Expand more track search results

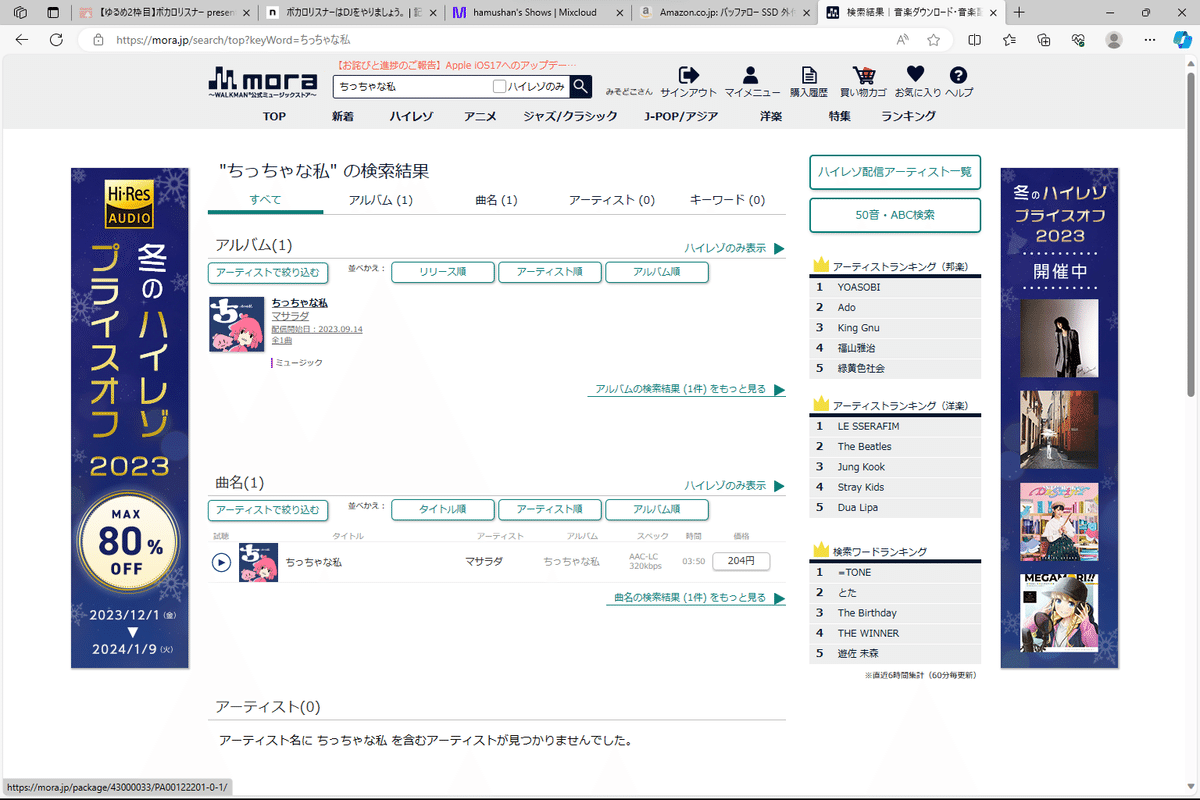coord(695,598)
